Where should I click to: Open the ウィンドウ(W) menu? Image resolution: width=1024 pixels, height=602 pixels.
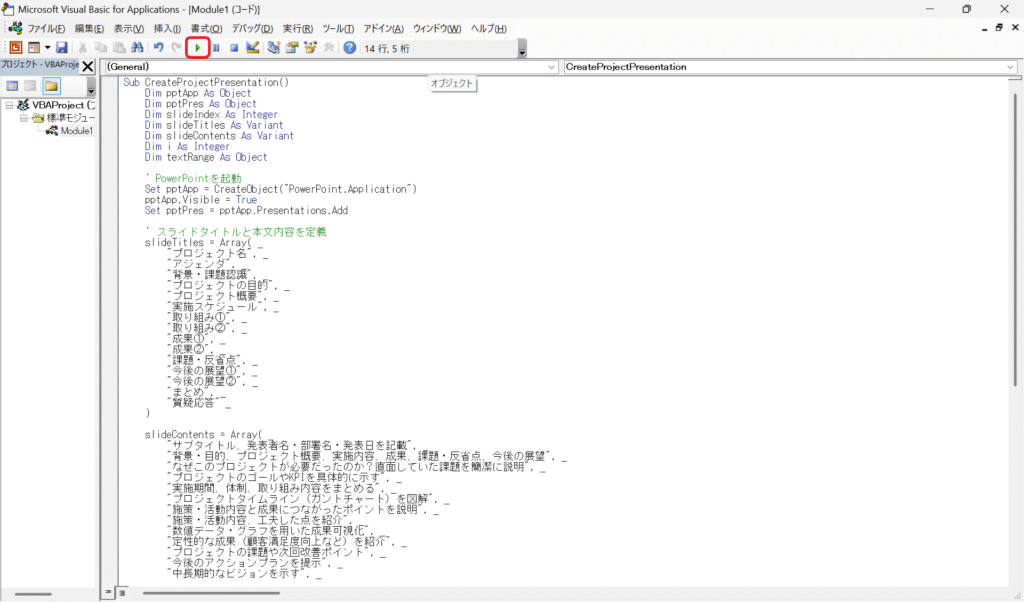(437, 29)
